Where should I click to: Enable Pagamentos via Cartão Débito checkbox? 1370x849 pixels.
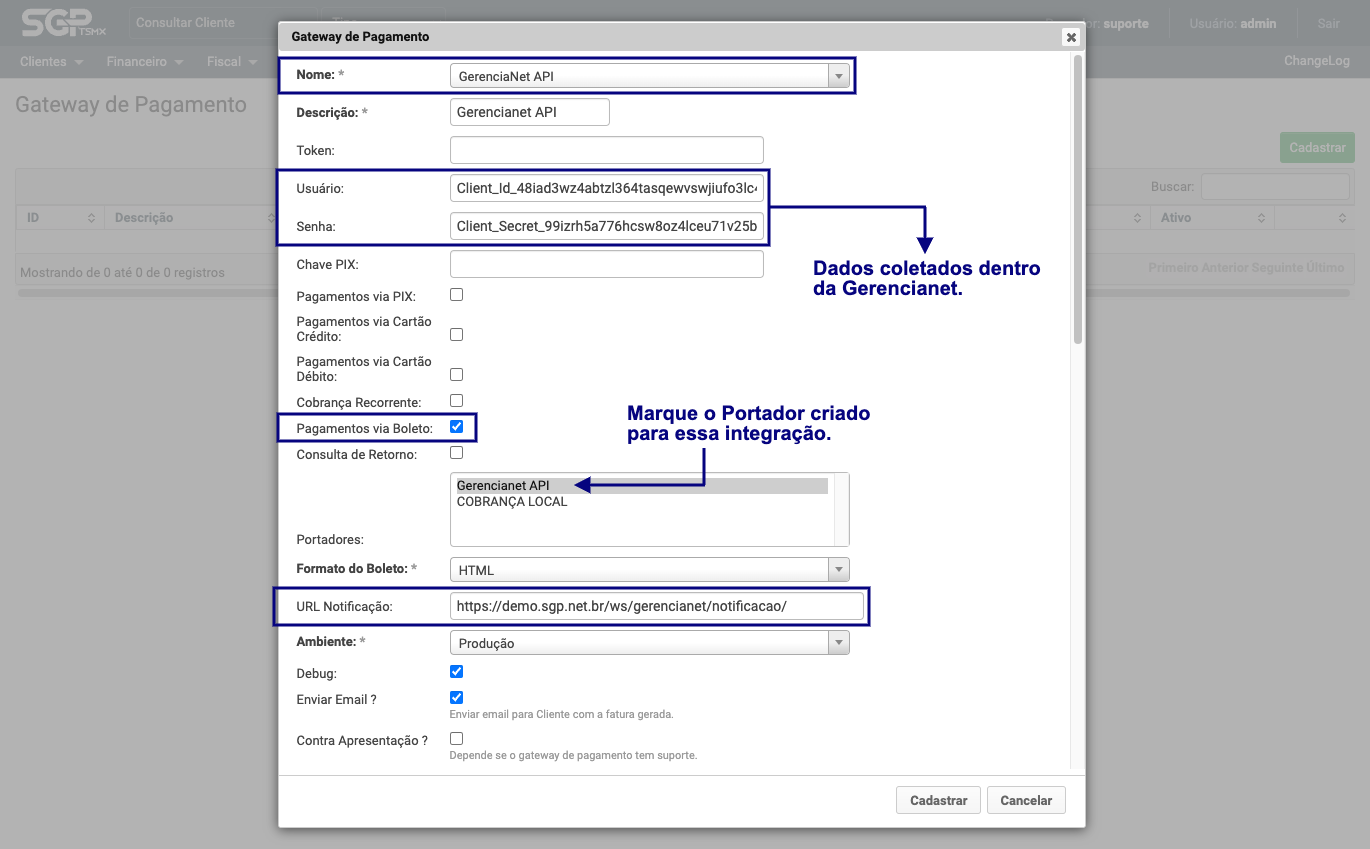[456, 374]
